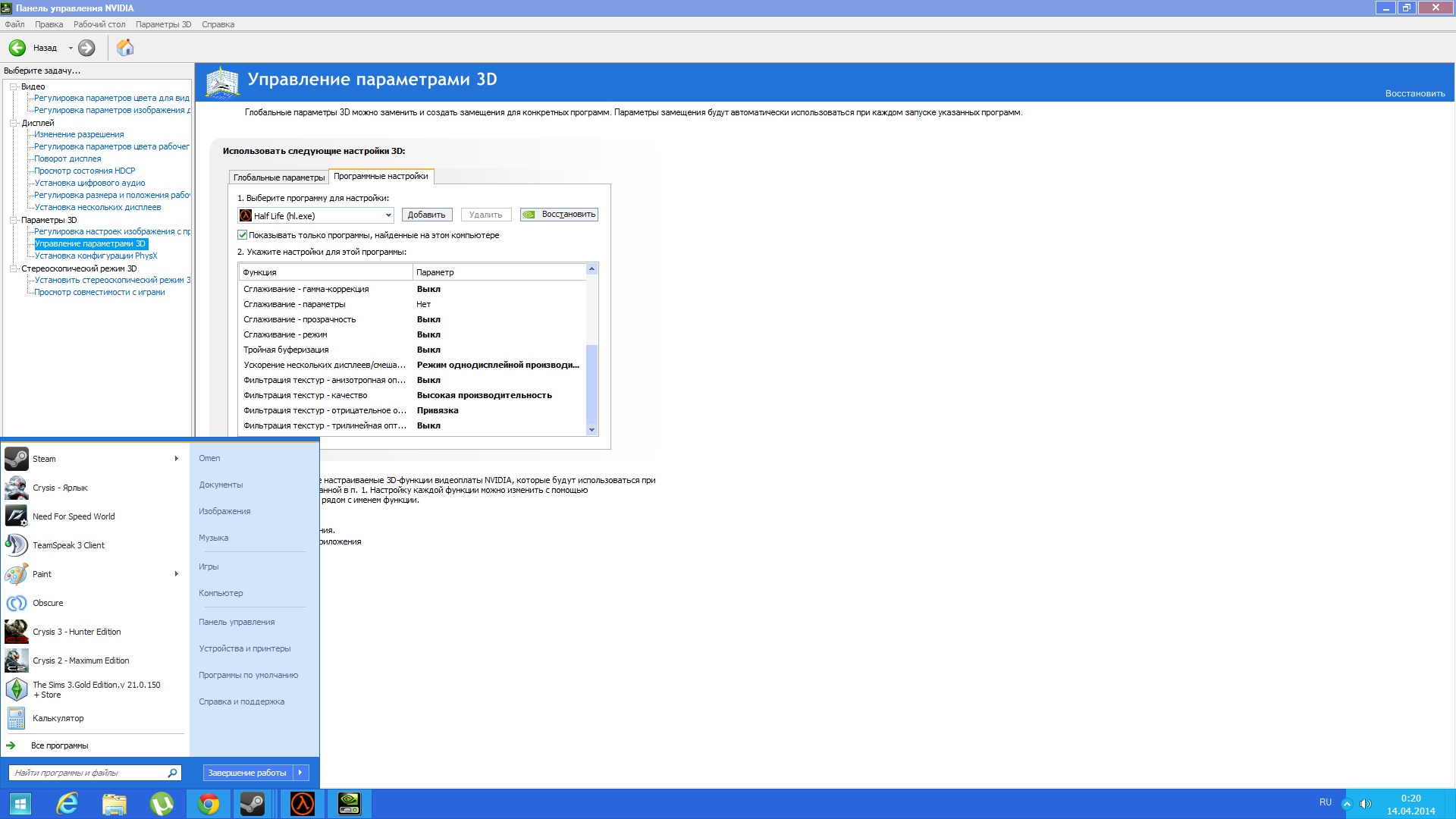Click the green Back arrow icon
1456x819 pixels.
click(17, 48)
